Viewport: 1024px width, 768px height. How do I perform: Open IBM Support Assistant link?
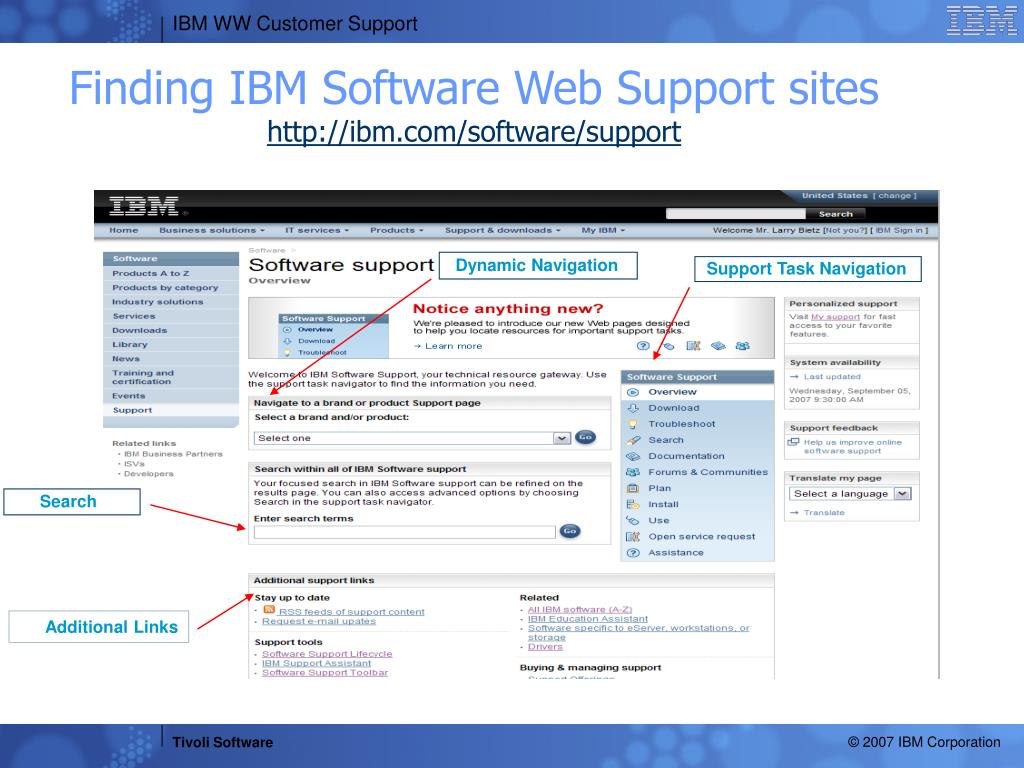point(316,664)
